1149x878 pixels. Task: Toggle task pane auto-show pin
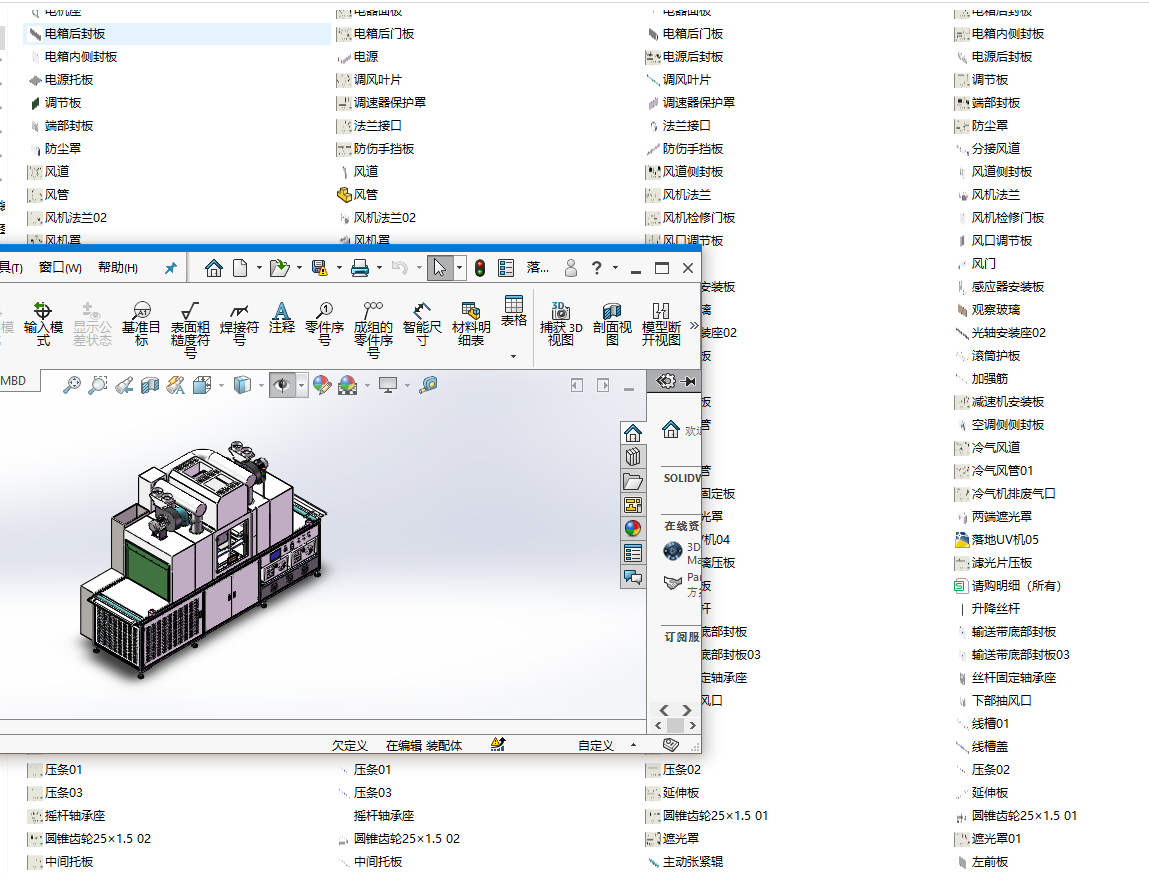point(688,381)
